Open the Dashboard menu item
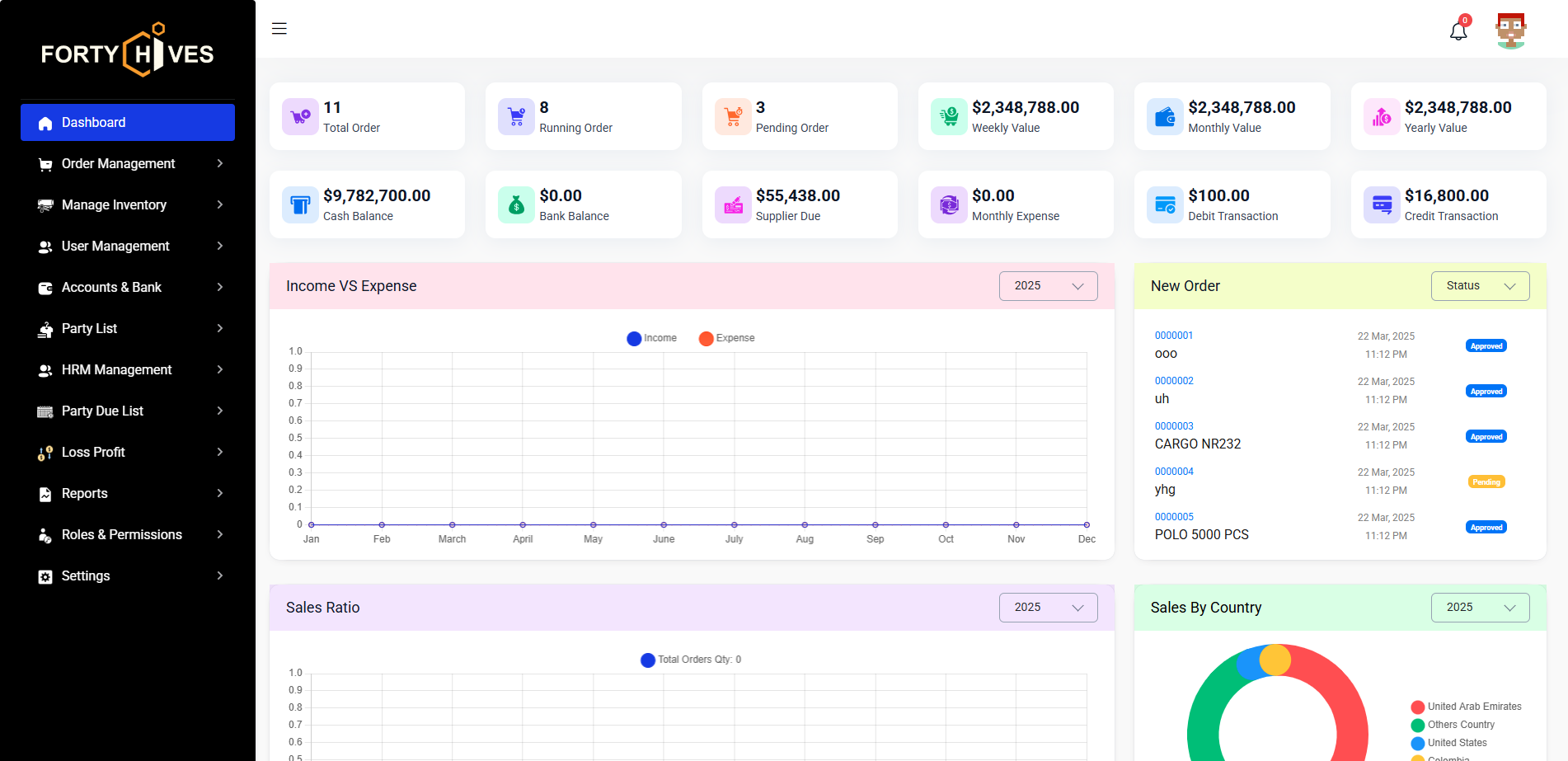 click(128, 122)
